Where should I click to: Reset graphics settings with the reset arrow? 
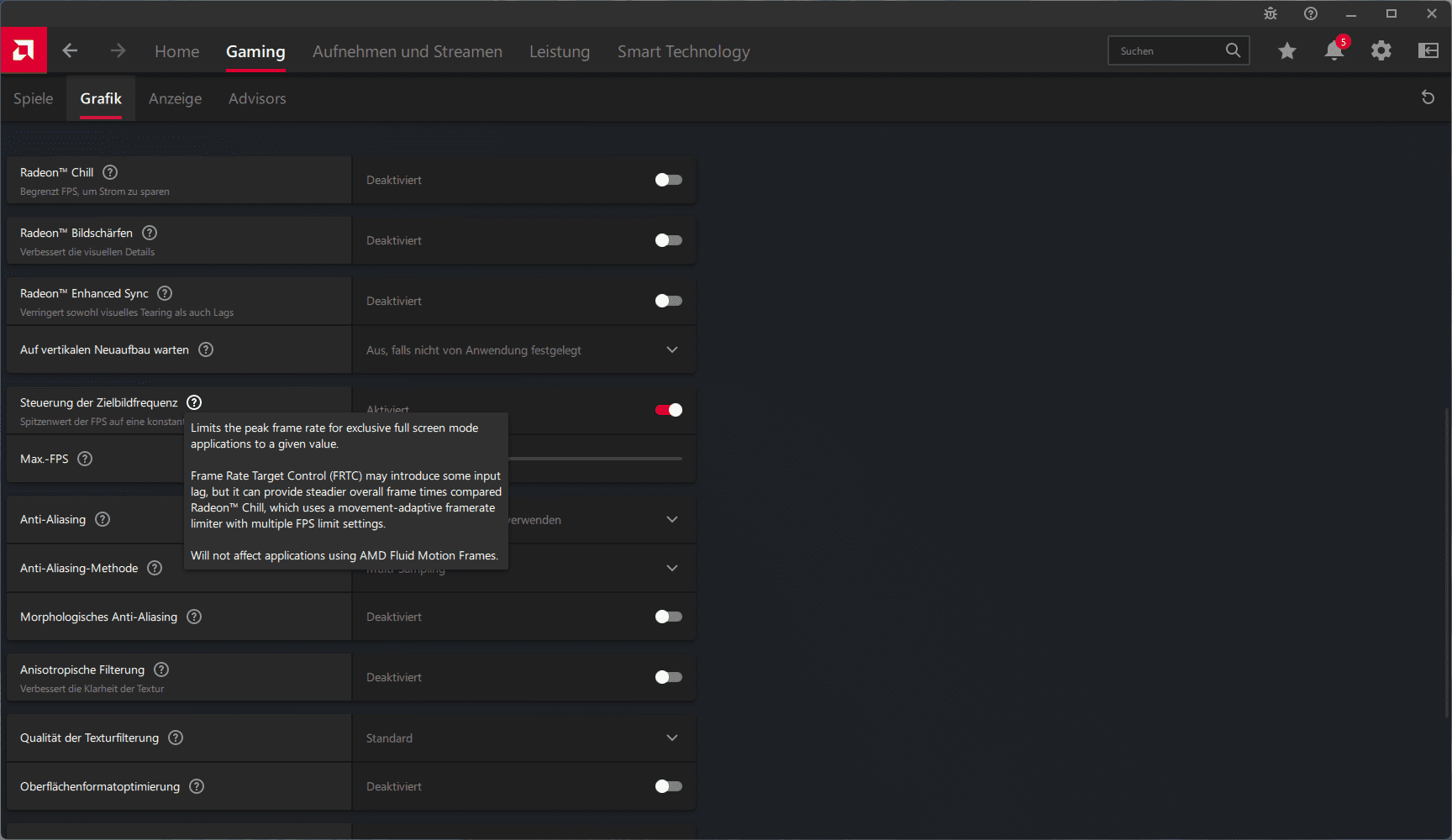click(1428, 97)
